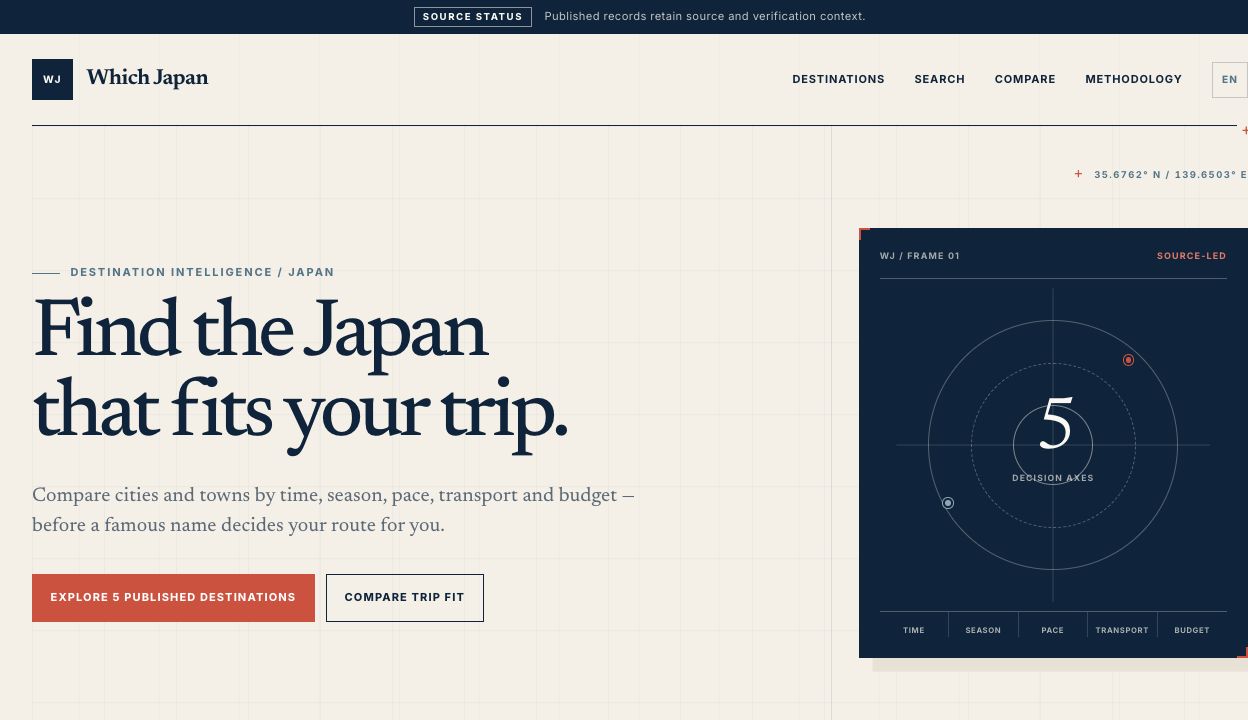
Task: Go to the Search page
Action: pyautogui.click(x=939, y=79)
